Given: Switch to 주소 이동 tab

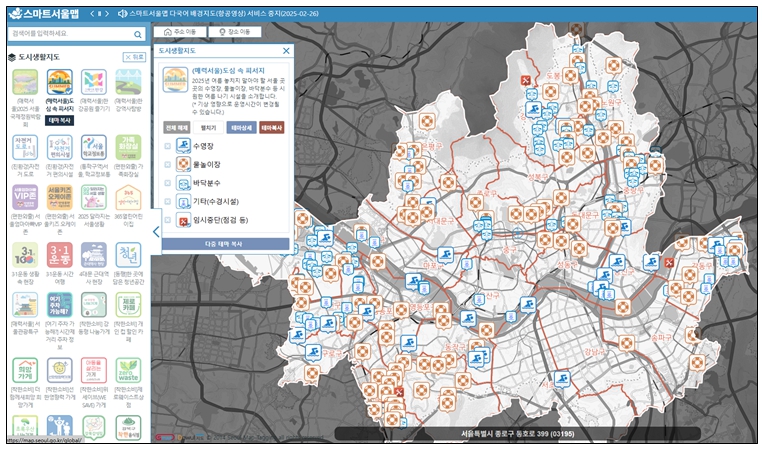Looking at the screenshot, I should 182,33.
